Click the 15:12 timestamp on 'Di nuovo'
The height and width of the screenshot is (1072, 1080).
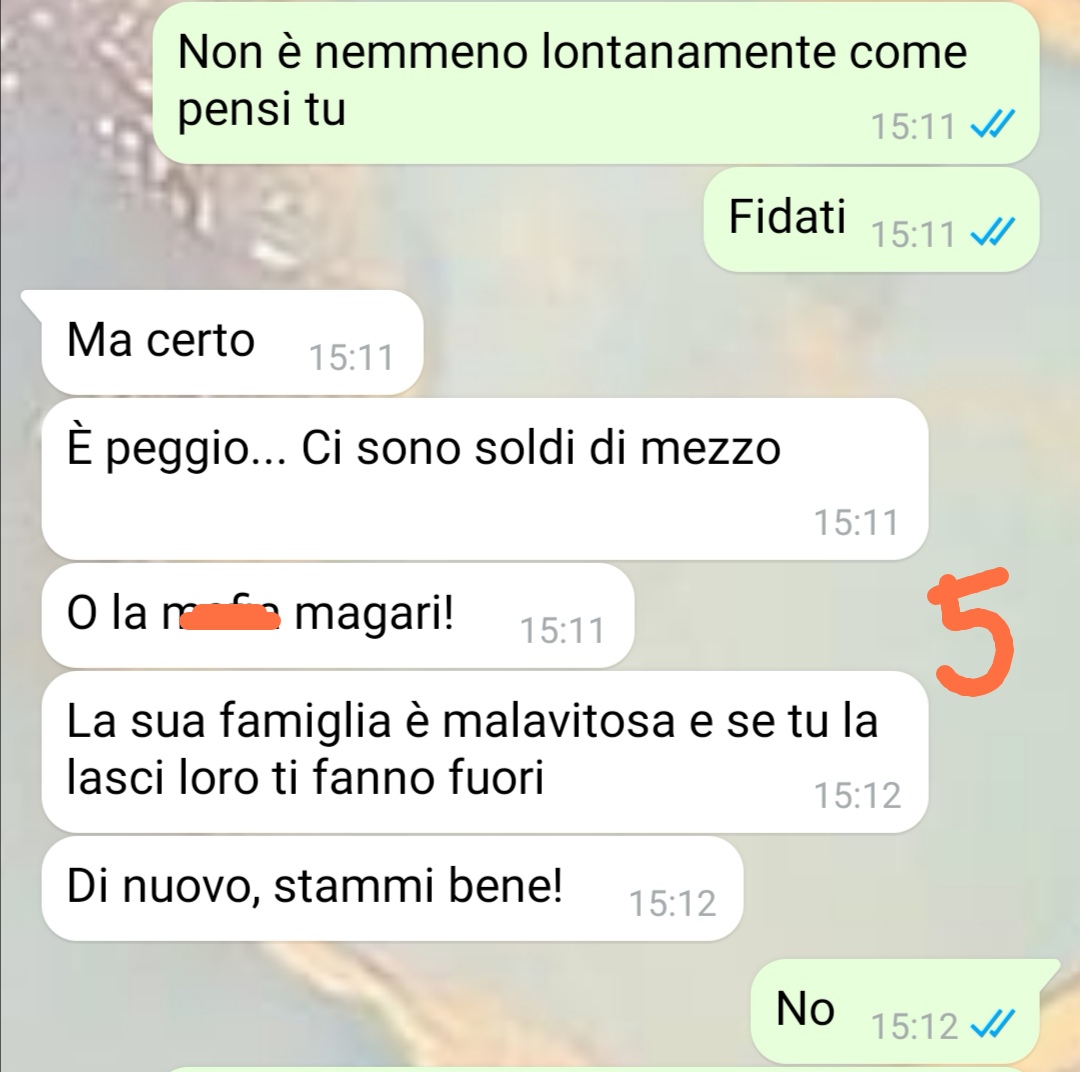(673, 903)
